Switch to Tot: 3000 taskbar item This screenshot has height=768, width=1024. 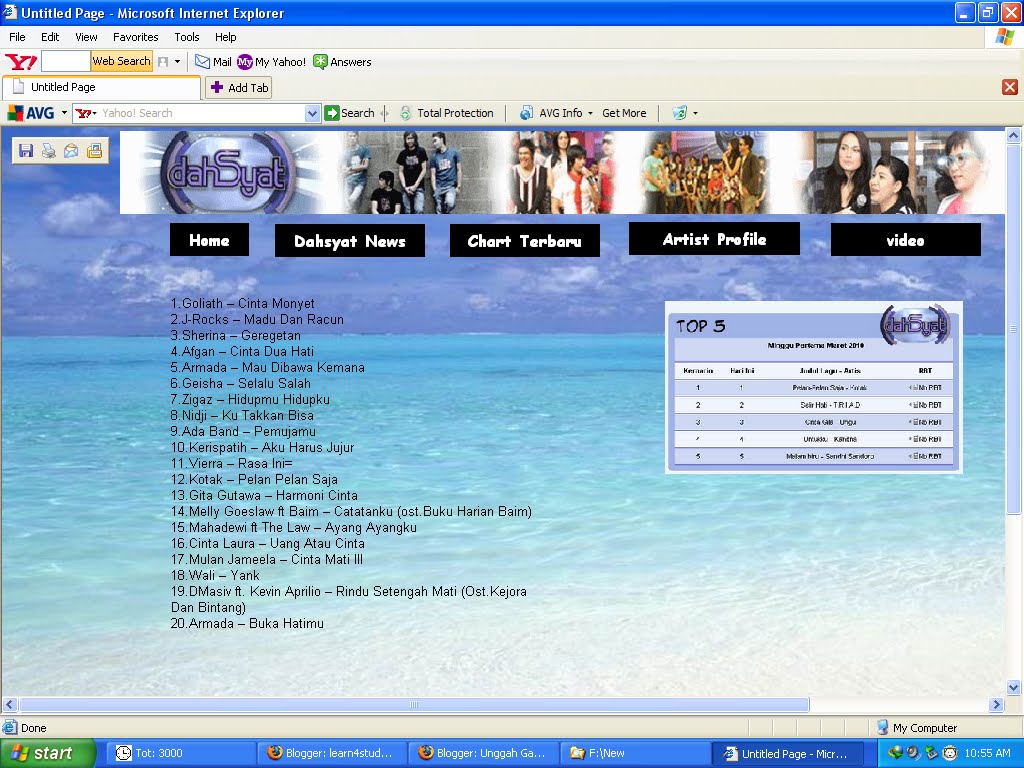(180, 753)
